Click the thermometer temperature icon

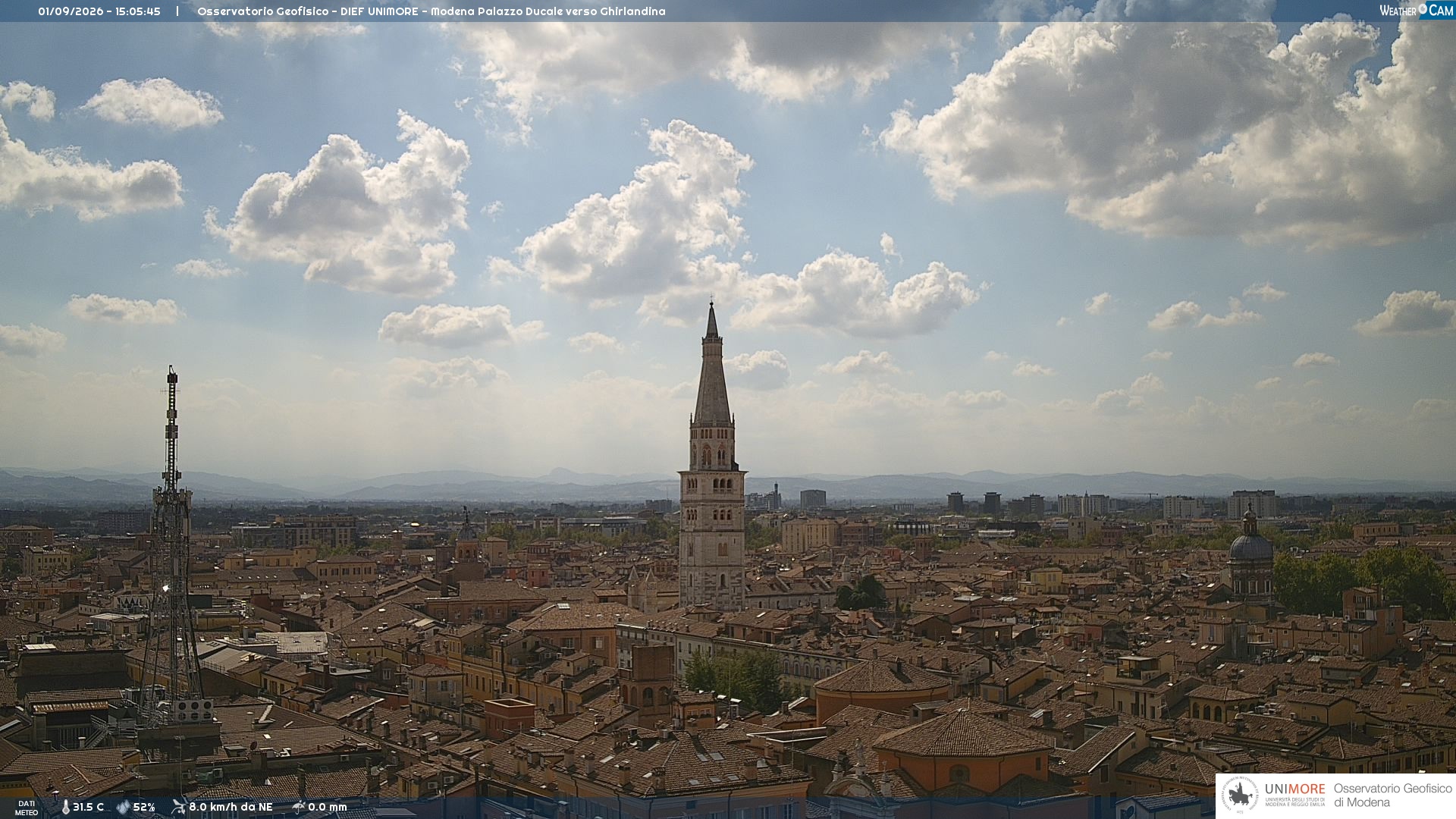66,807
